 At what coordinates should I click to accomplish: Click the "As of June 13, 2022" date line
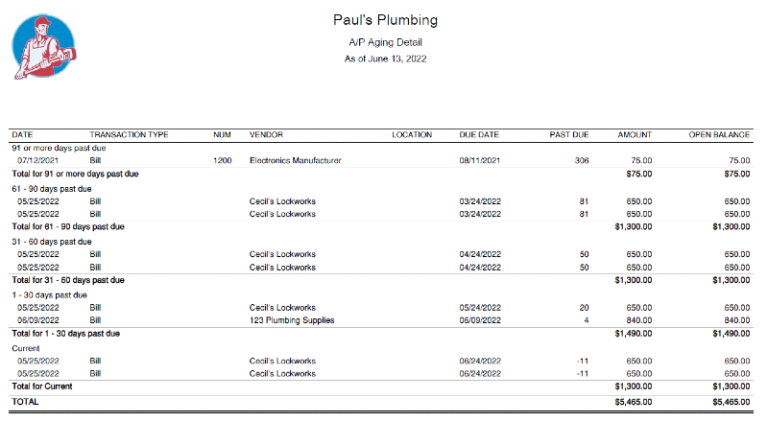[384, 59]
